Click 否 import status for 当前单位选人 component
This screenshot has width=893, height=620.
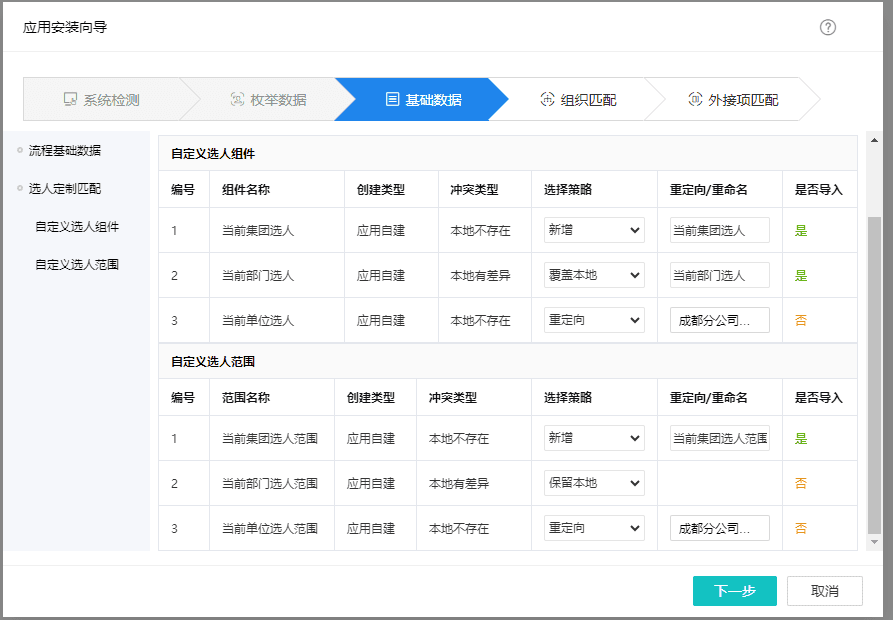(801, 321)
